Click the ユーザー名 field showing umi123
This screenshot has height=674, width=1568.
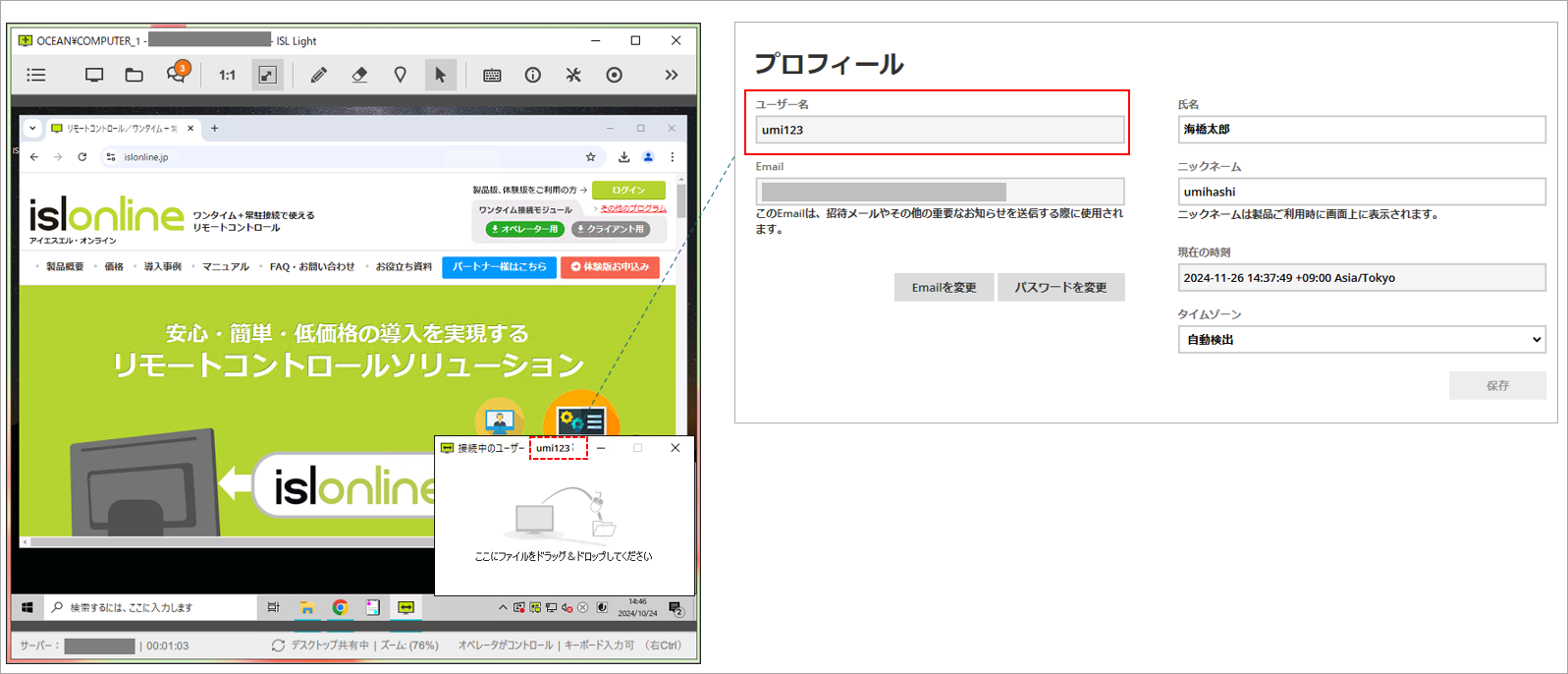[940, 130]
